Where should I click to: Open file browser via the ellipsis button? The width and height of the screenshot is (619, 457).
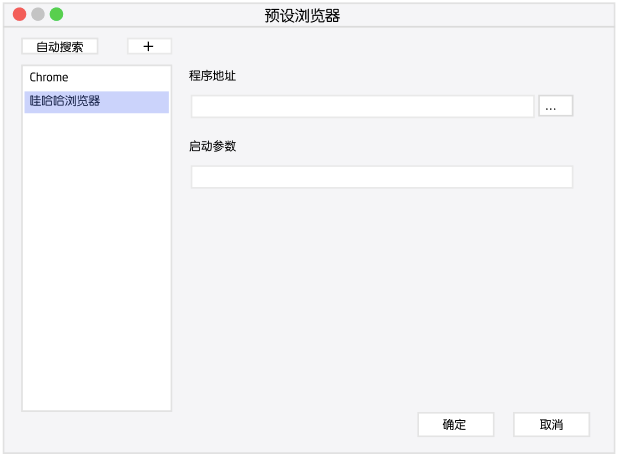click(555, 106)
